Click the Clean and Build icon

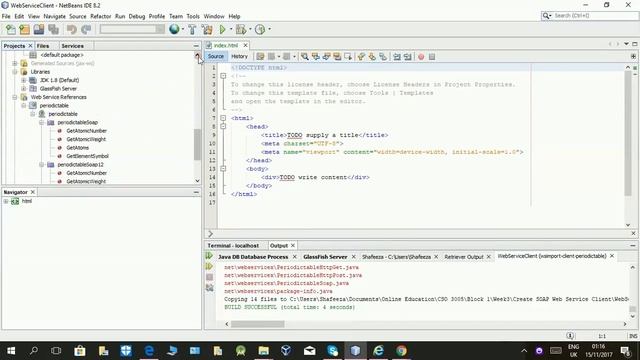(207, 29)
